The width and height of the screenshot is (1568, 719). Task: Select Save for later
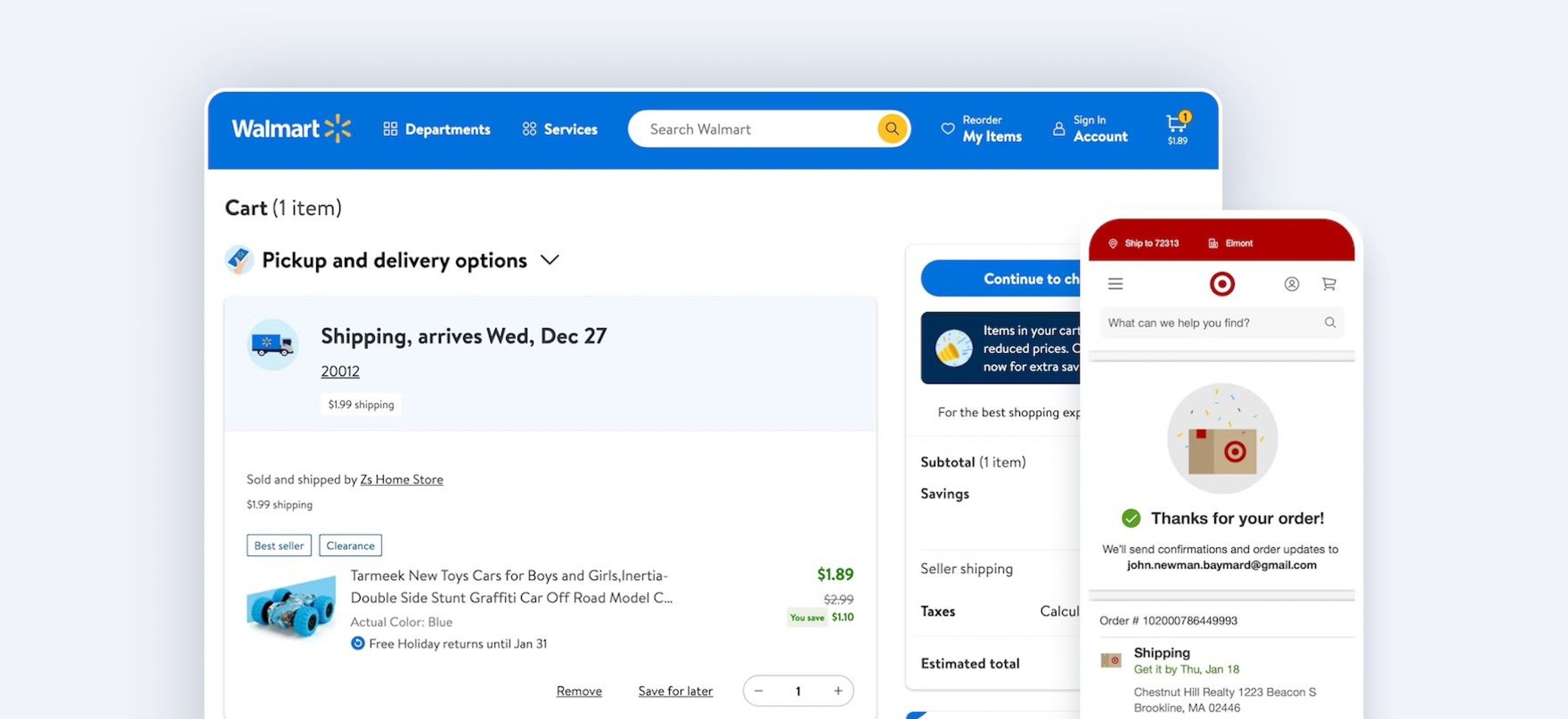tap(675, 691)
